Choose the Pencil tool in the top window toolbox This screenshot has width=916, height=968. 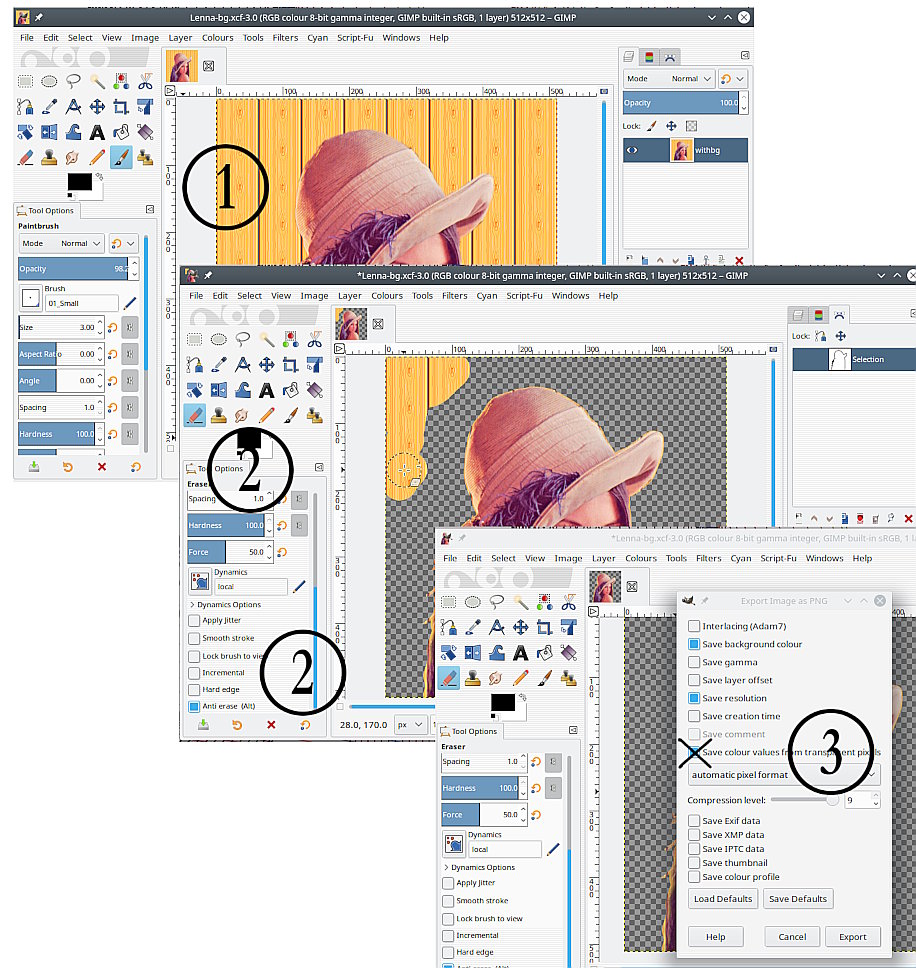pyautogui.click(x=97, y=157)
